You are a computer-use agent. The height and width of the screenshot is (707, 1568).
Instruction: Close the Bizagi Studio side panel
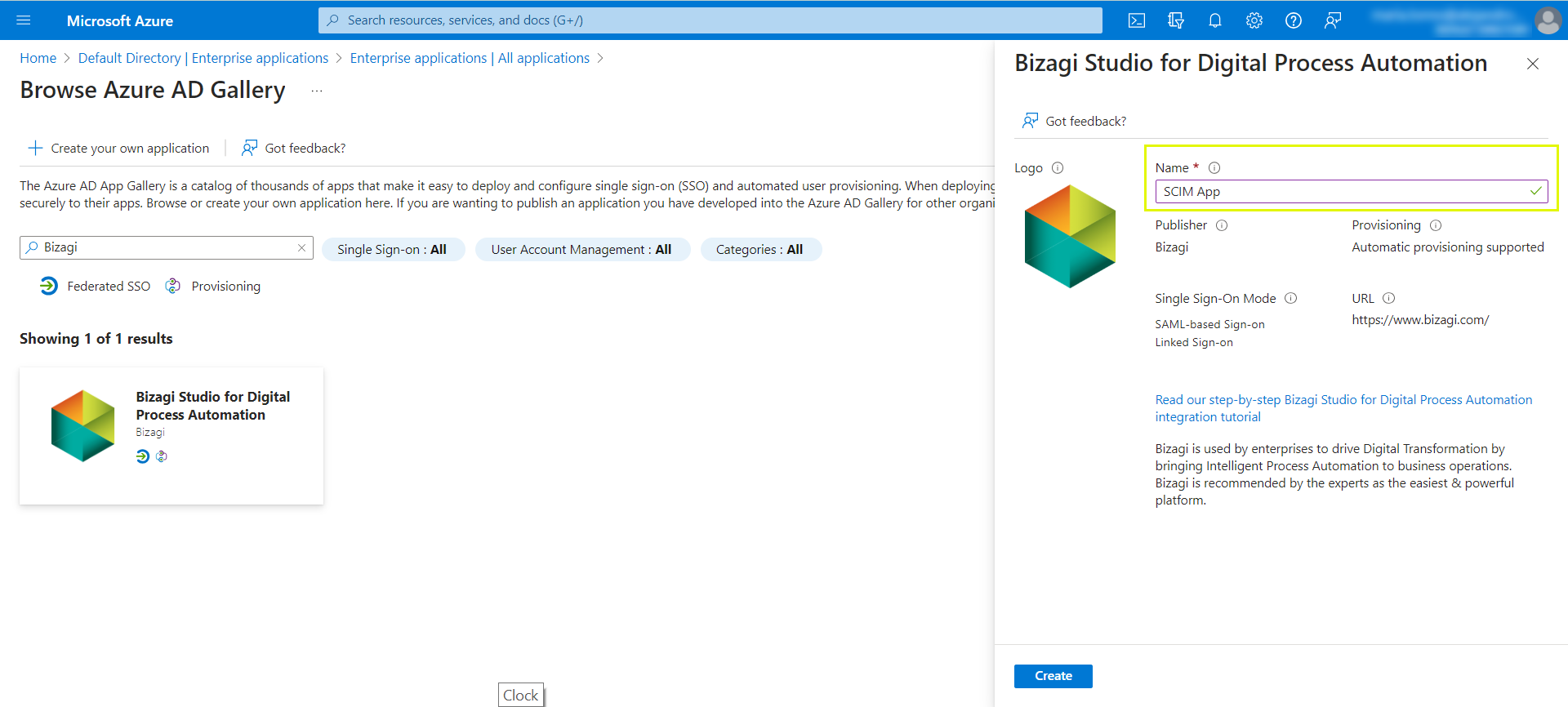1533,64
